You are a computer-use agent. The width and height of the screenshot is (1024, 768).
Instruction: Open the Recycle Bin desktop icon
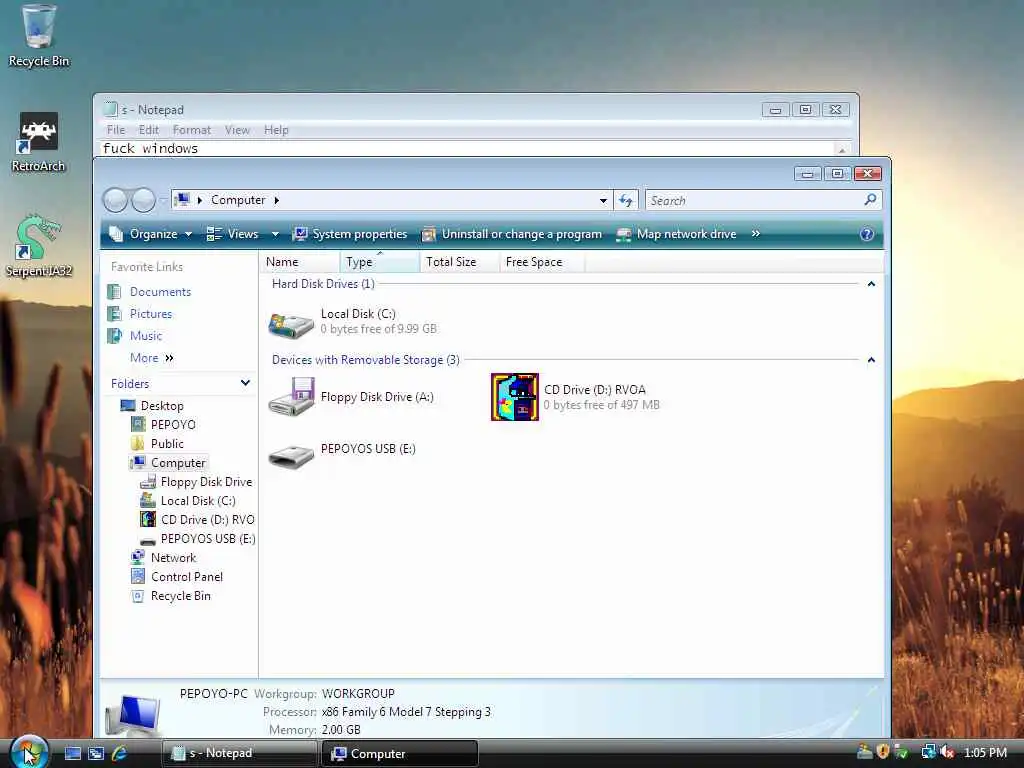point(38,36)
